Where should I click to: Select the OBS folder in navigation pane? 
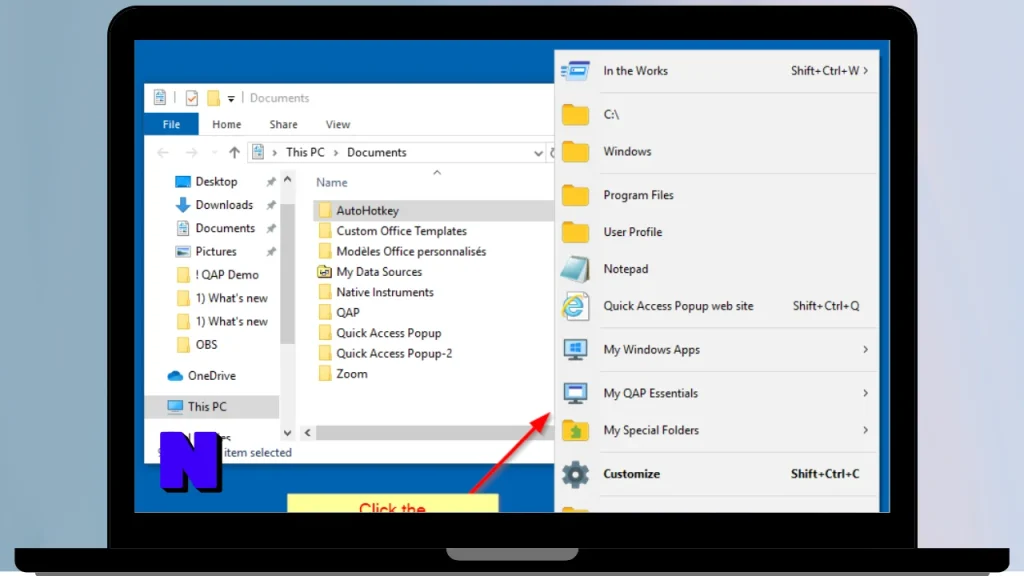point(206,345)
